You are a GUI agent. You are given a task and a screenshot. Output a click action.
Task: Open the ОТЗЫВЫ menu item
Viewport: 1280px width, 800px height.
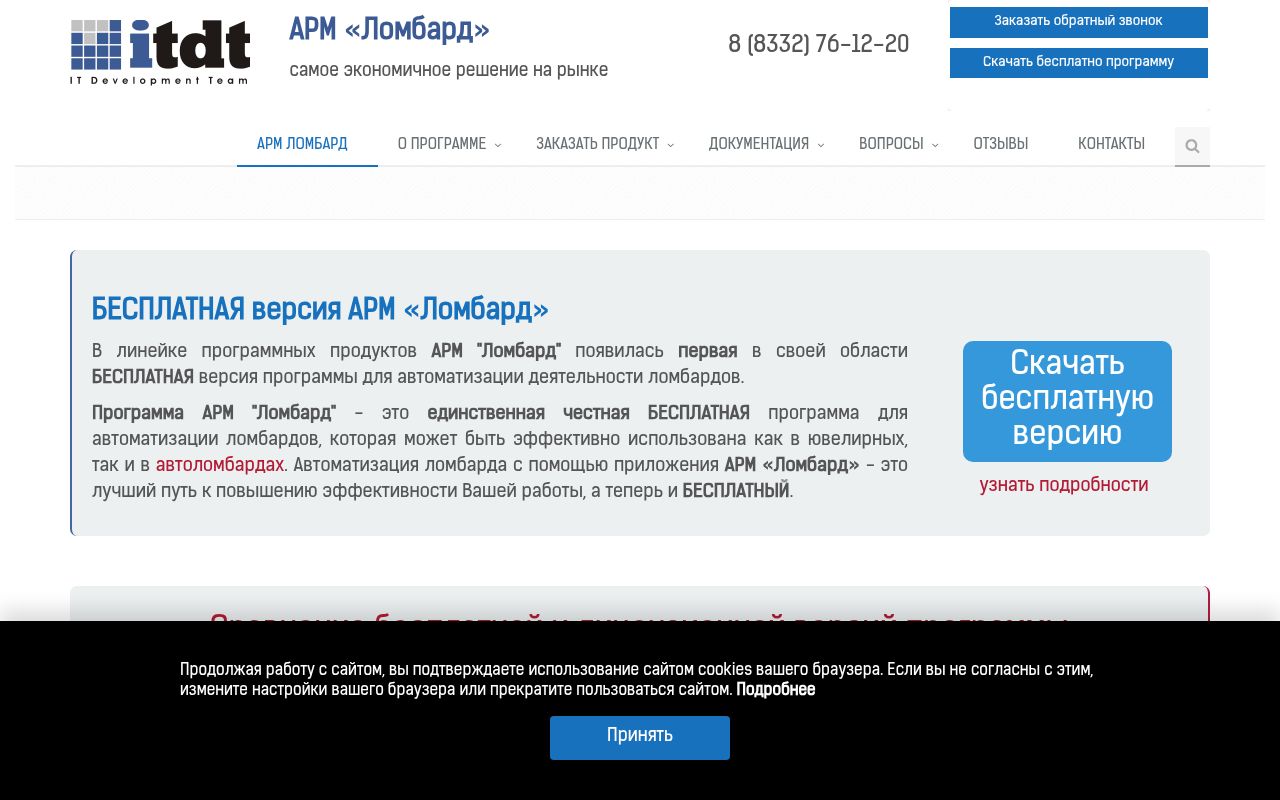pyautogui.click(x=1000, y=144)
